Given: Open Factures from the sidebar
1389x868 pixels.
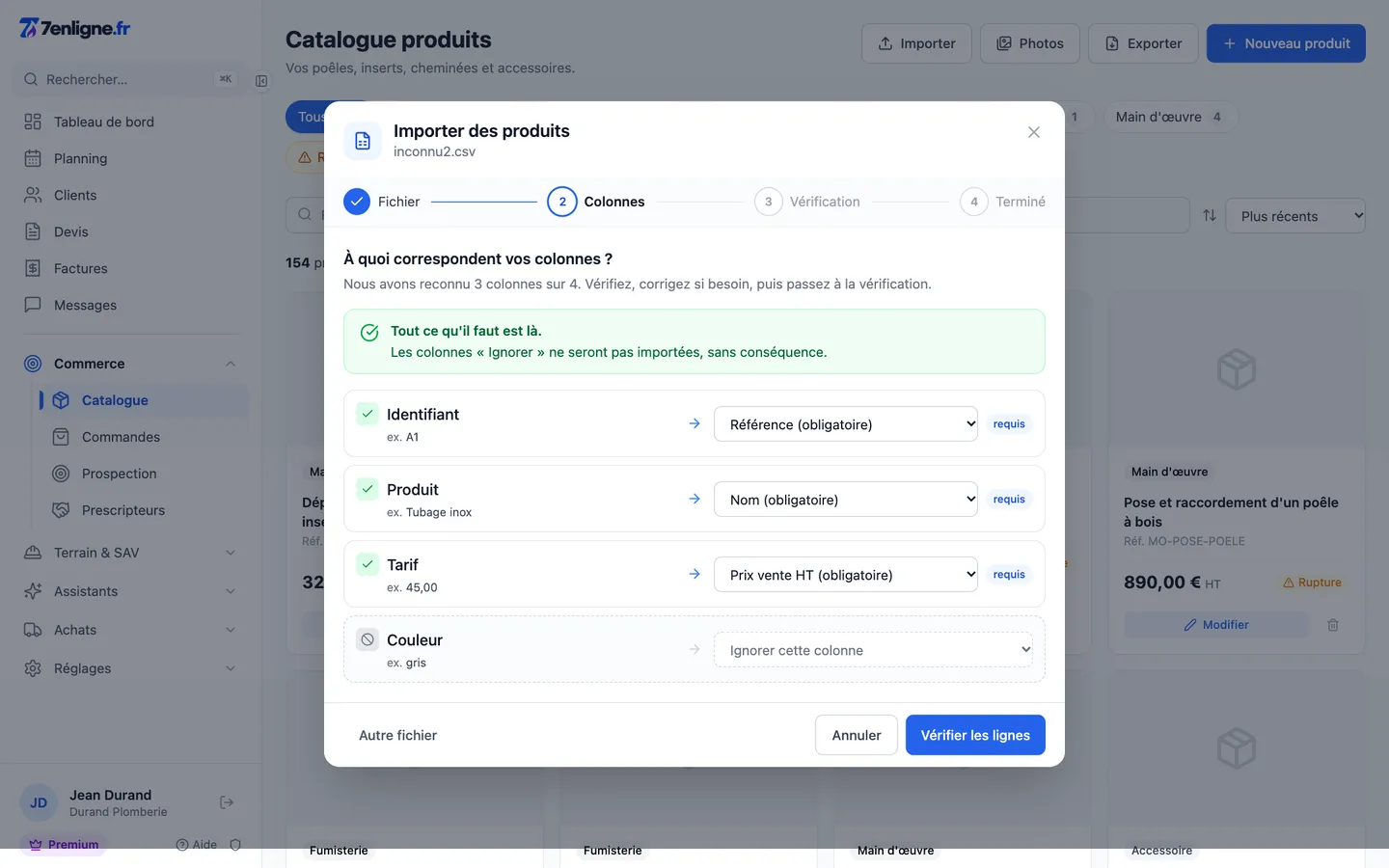Looking at the screenshot, I should 131,268.
